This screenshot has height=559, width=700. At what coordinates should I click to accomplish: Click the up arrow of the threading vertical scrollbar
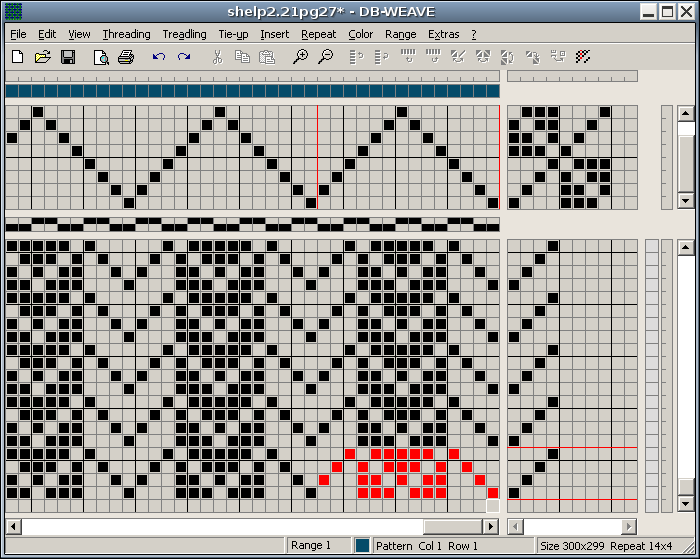(x=685, y=113)
